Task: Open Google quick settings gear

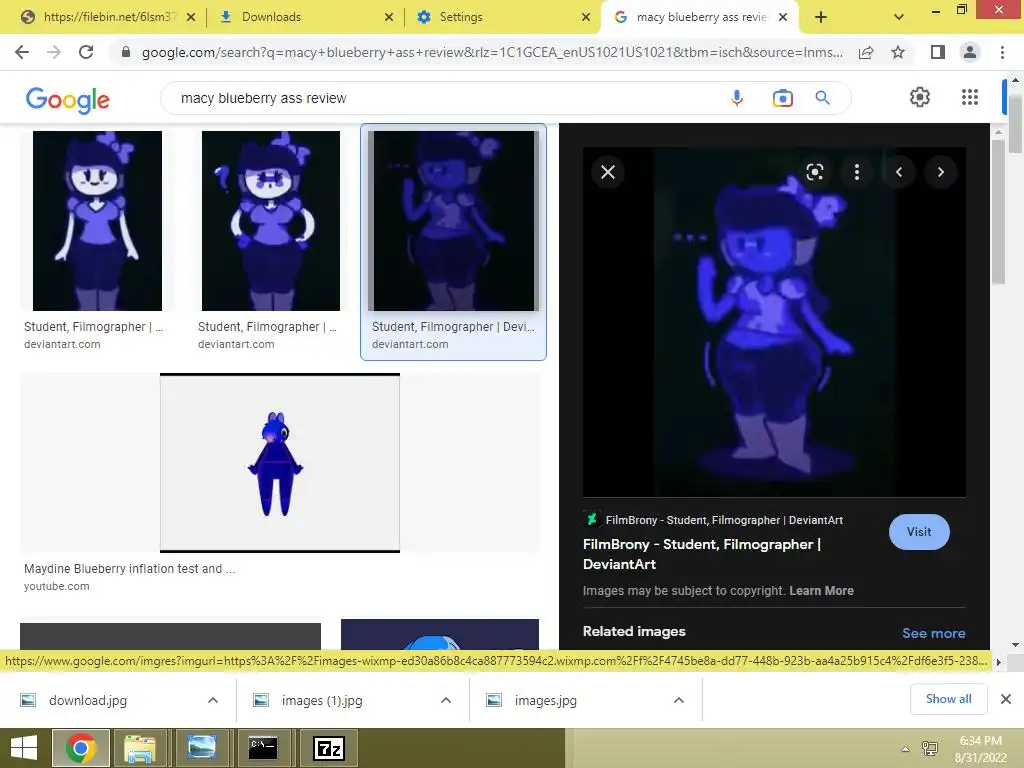Action: tap(920, 97)
